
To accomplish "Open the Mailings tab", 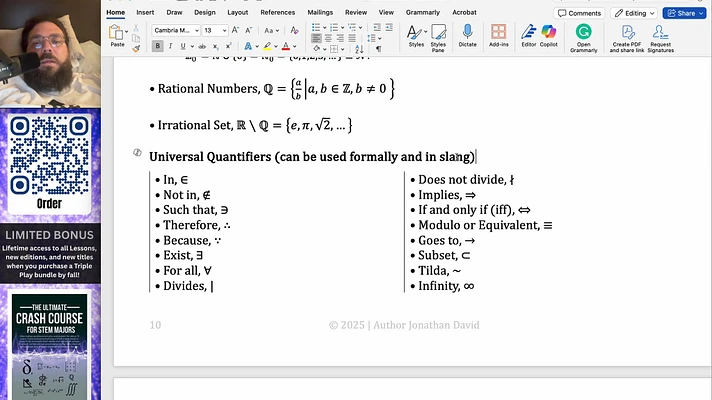I will 320,12.
